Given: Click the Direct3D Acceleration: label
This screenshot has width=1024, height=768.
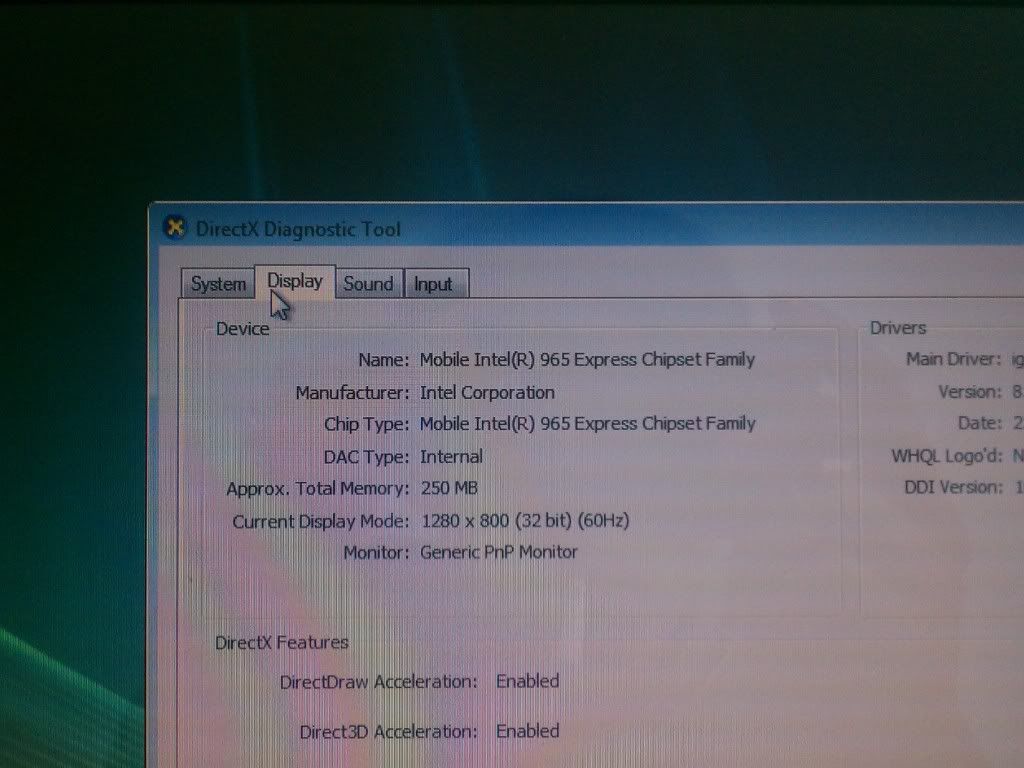Looking at the screenshot, I should coord(389,731).
